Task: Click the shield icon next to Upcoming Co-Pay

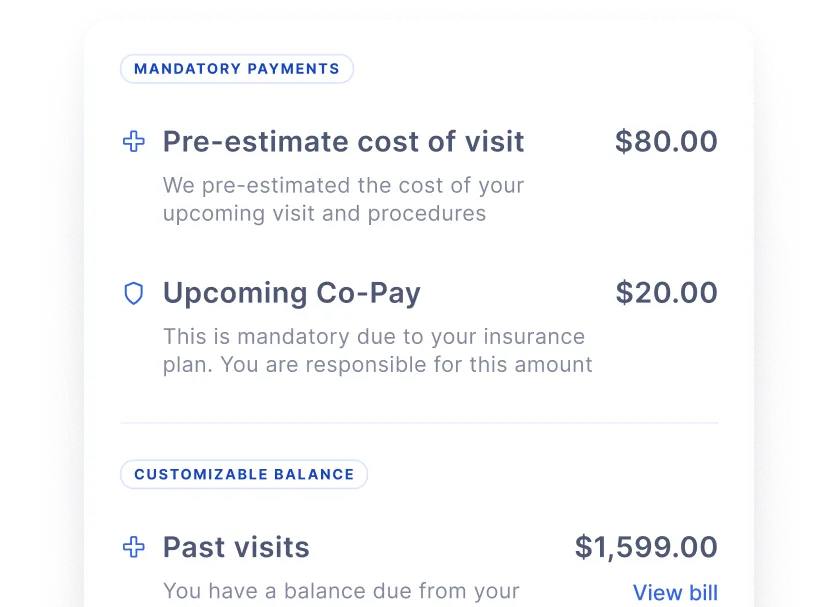Action: pyautogui.click(x=133, y=293)
